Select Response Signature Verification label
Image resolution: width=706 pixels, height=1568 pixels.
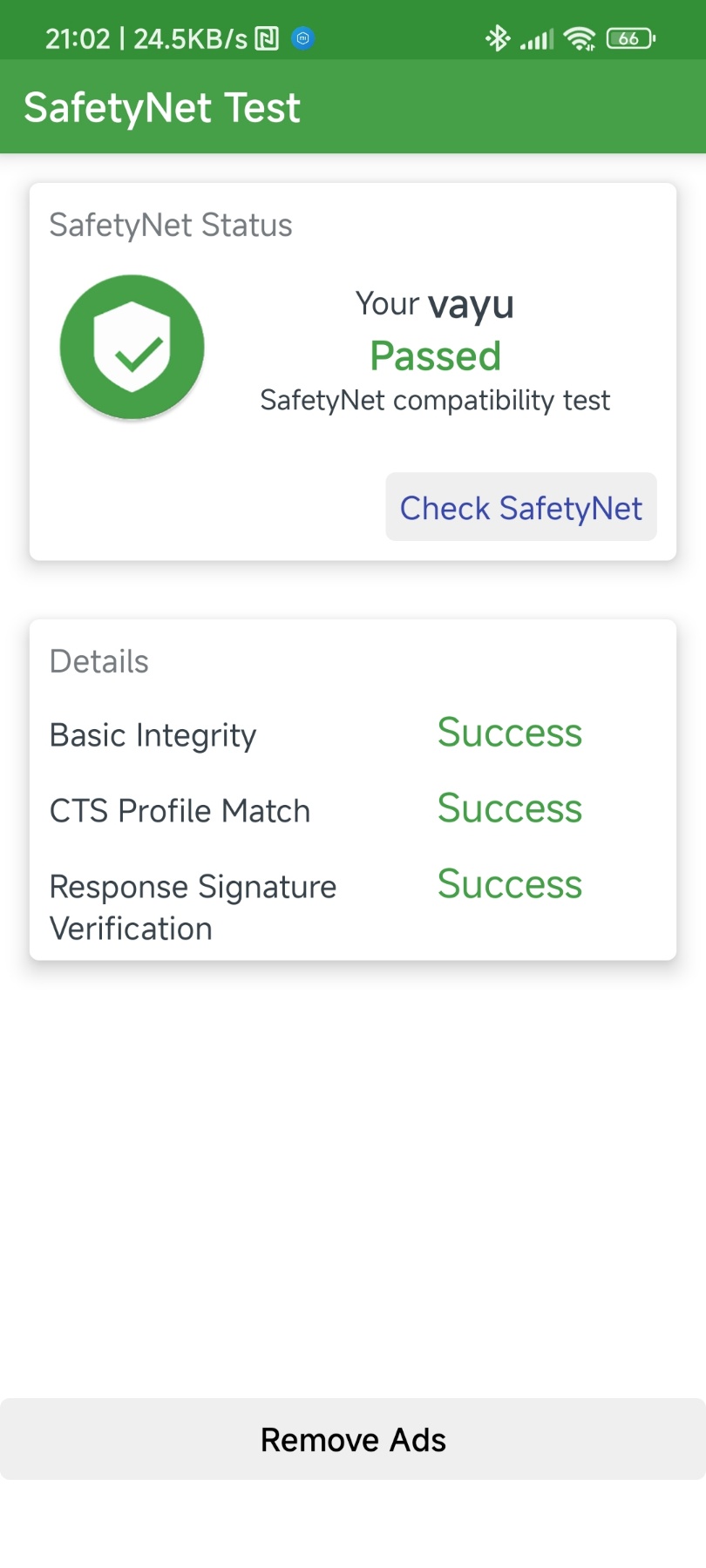(193, 908)
